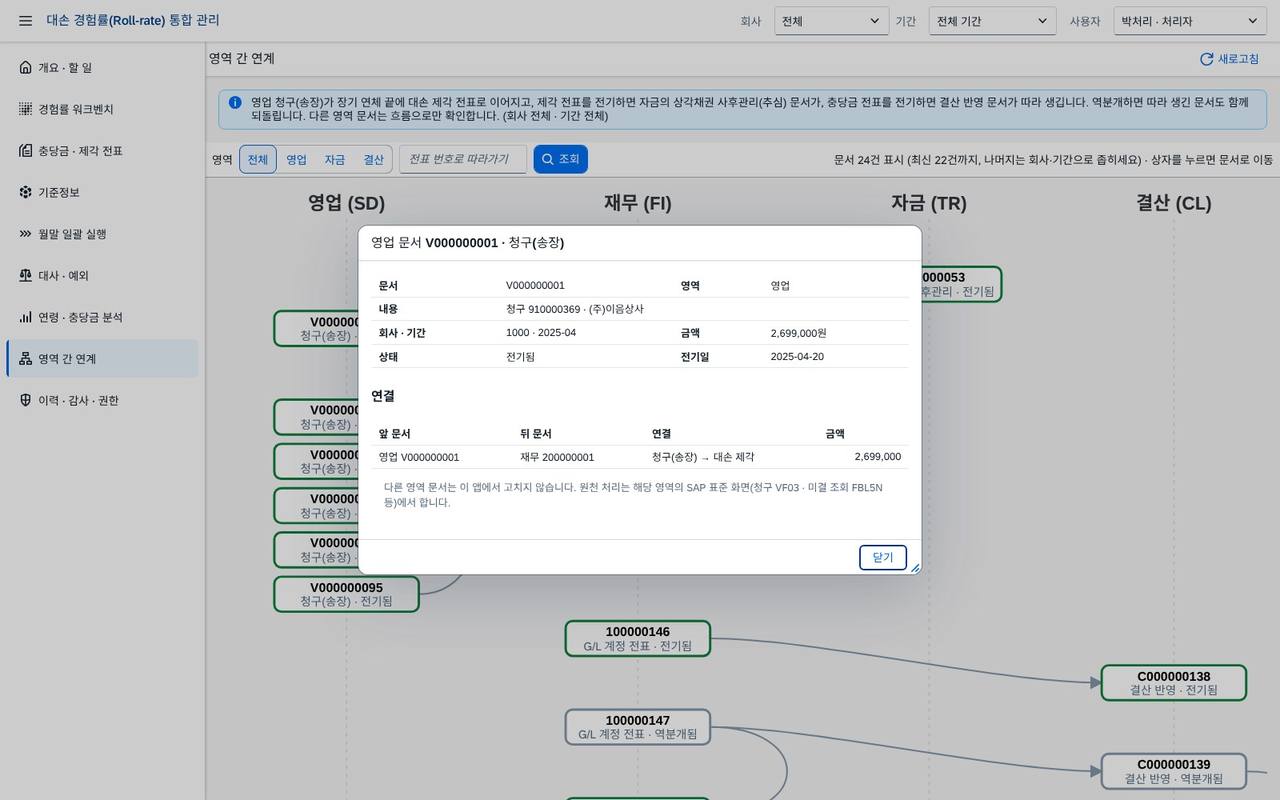Click the 경험률 워크벤치 grid icon
The height and width of the screenshot is (800, 1280).
25,109
